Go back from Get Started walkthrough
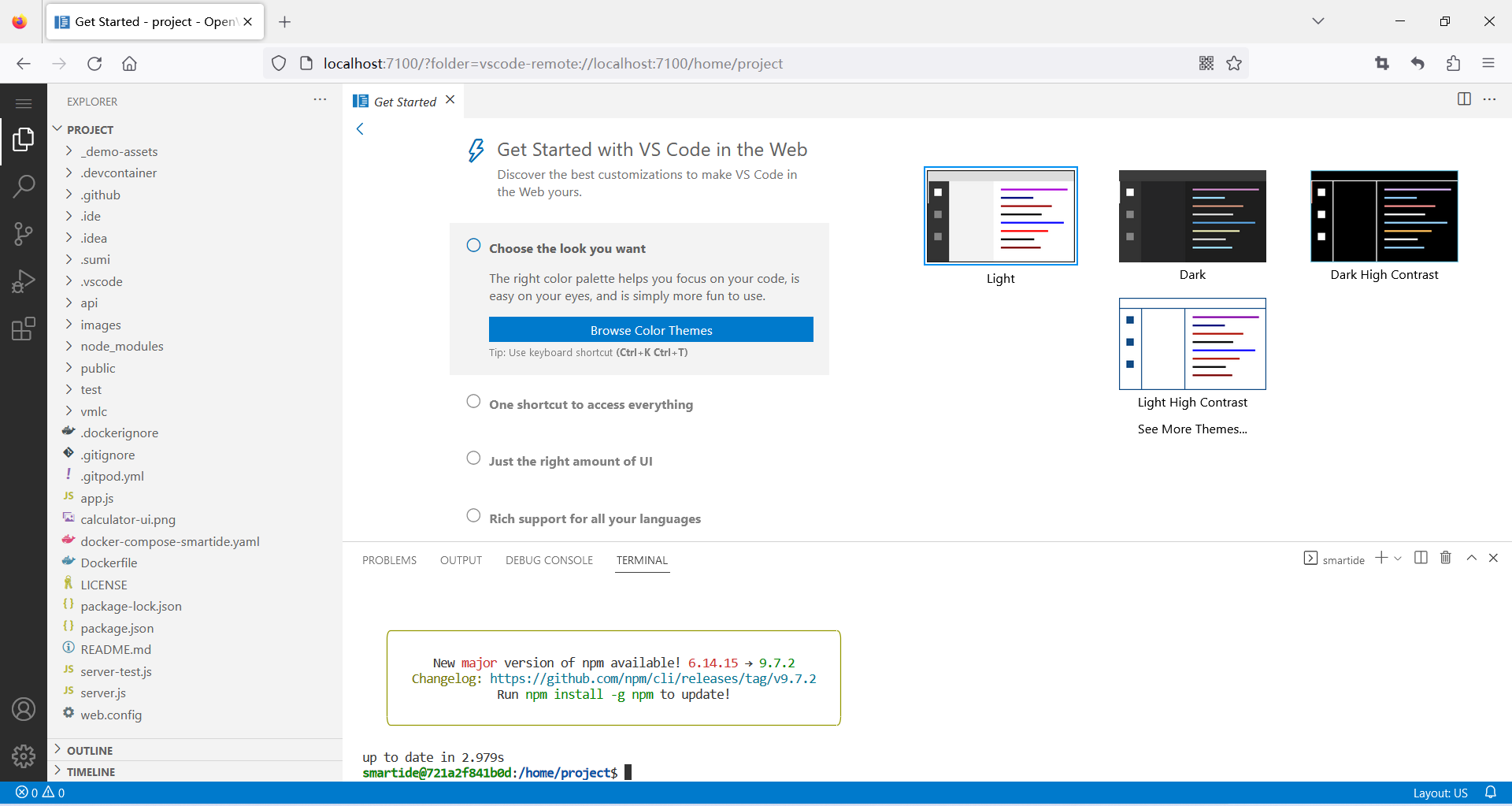The width and height of the screenshot is (1512, 806). (360, 129)
